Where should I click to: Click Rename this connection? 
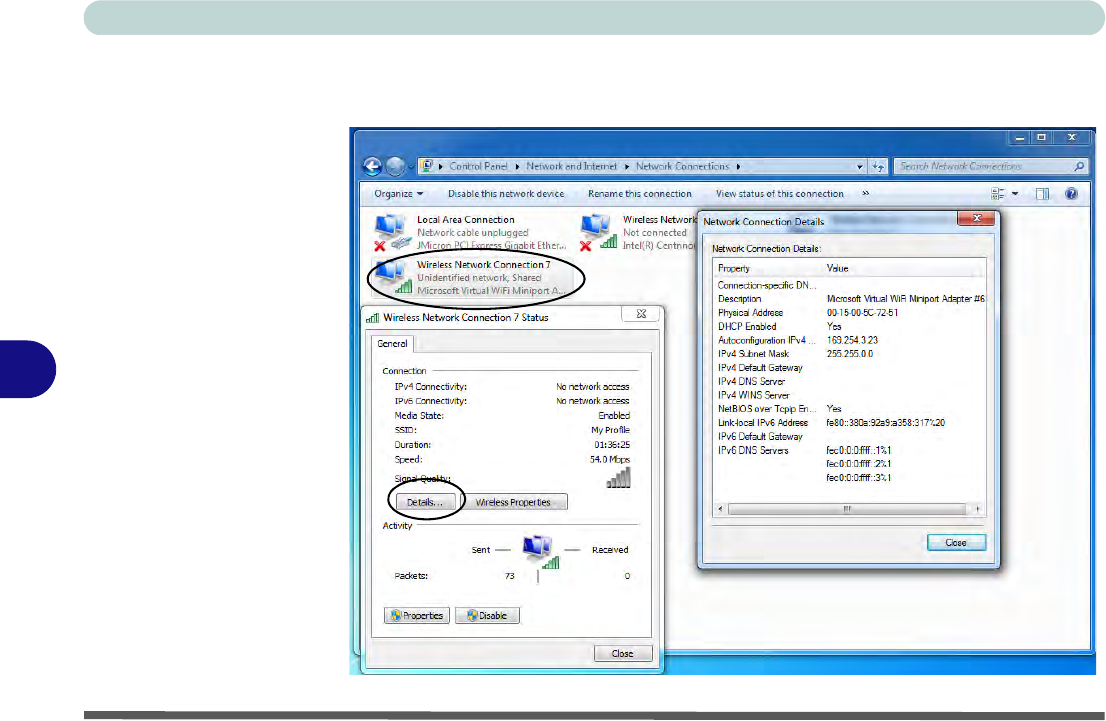639,194
